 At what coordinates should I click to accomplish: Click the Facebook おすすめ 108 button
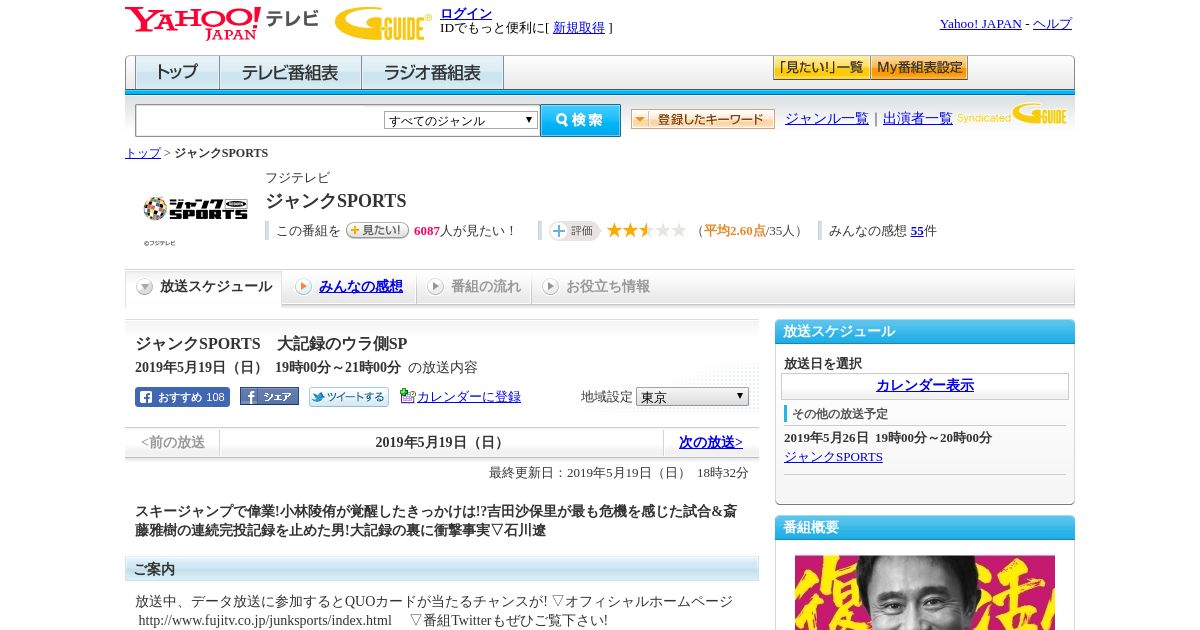pos(182,397)
